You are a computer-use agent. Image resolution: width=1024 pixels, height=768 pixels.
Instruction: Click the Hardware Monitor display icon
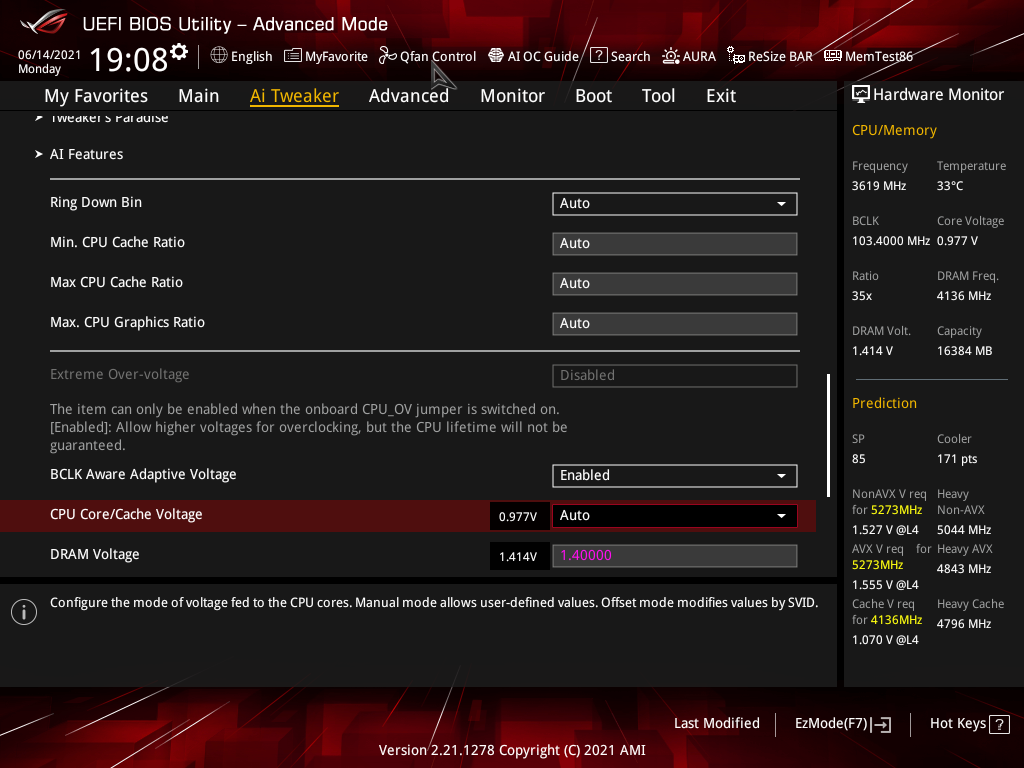[x=861, y=95]
